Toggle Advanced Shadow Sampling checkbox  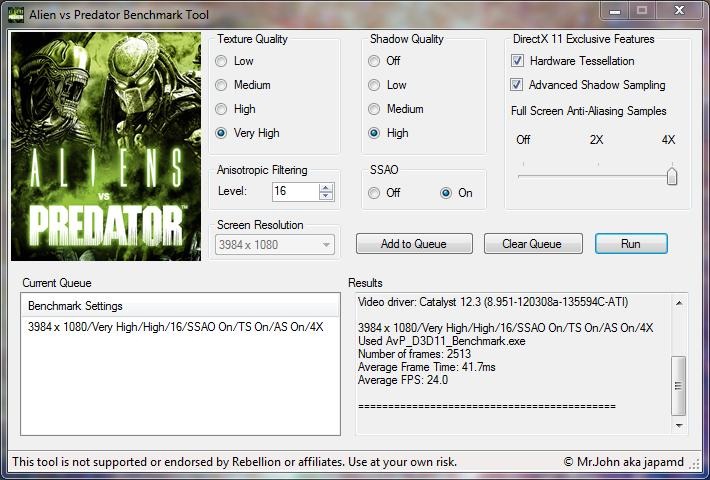click(517, 85)
